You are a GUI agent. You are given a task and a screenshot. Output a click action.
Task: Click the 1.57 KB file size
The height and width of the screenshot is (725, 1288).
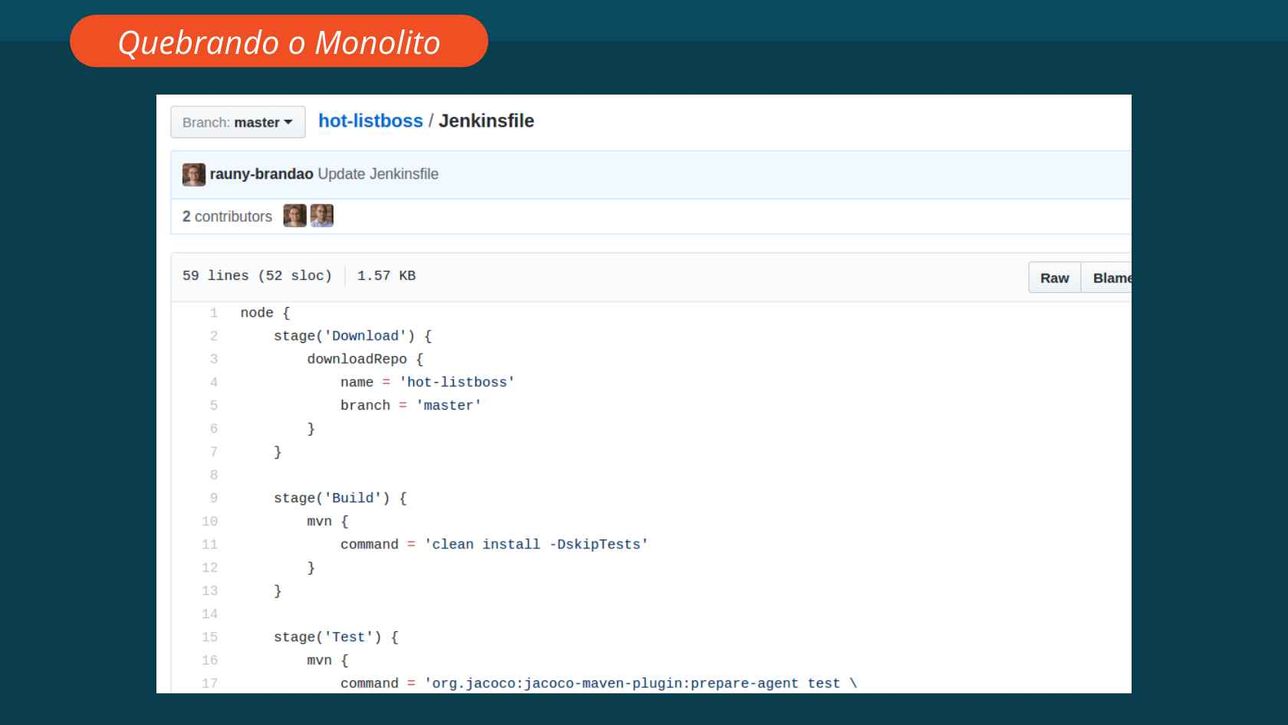(386, 276)
